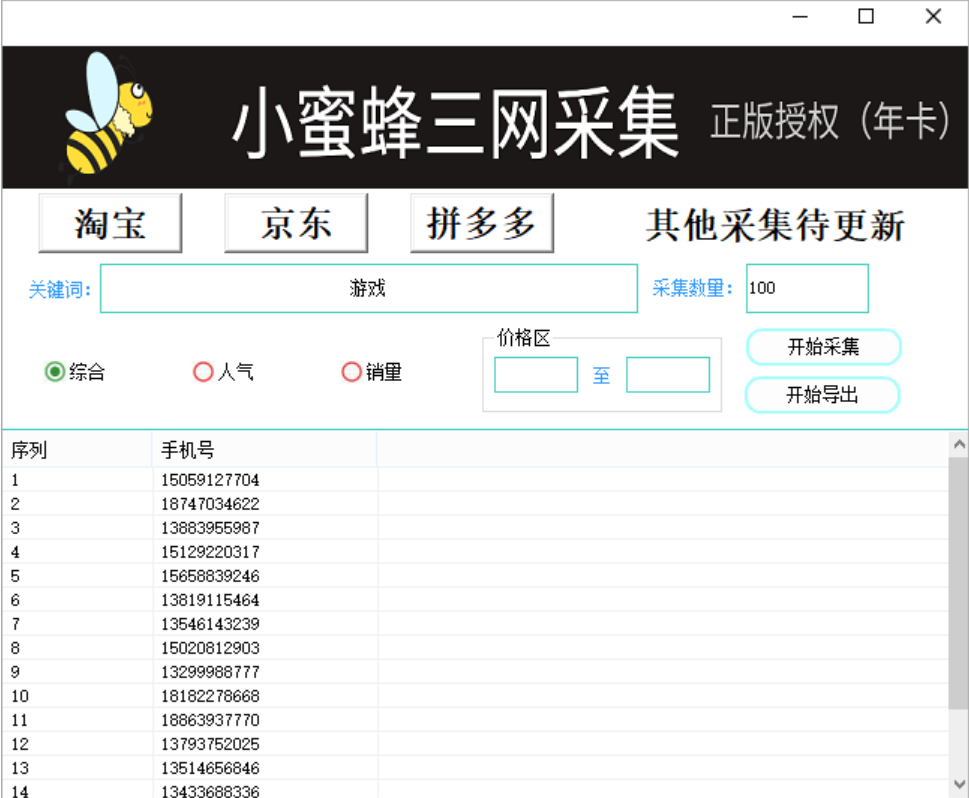Click the maximum price box after 至
The height and width of the screenshot is (798, 969).
tap(667, 375)
